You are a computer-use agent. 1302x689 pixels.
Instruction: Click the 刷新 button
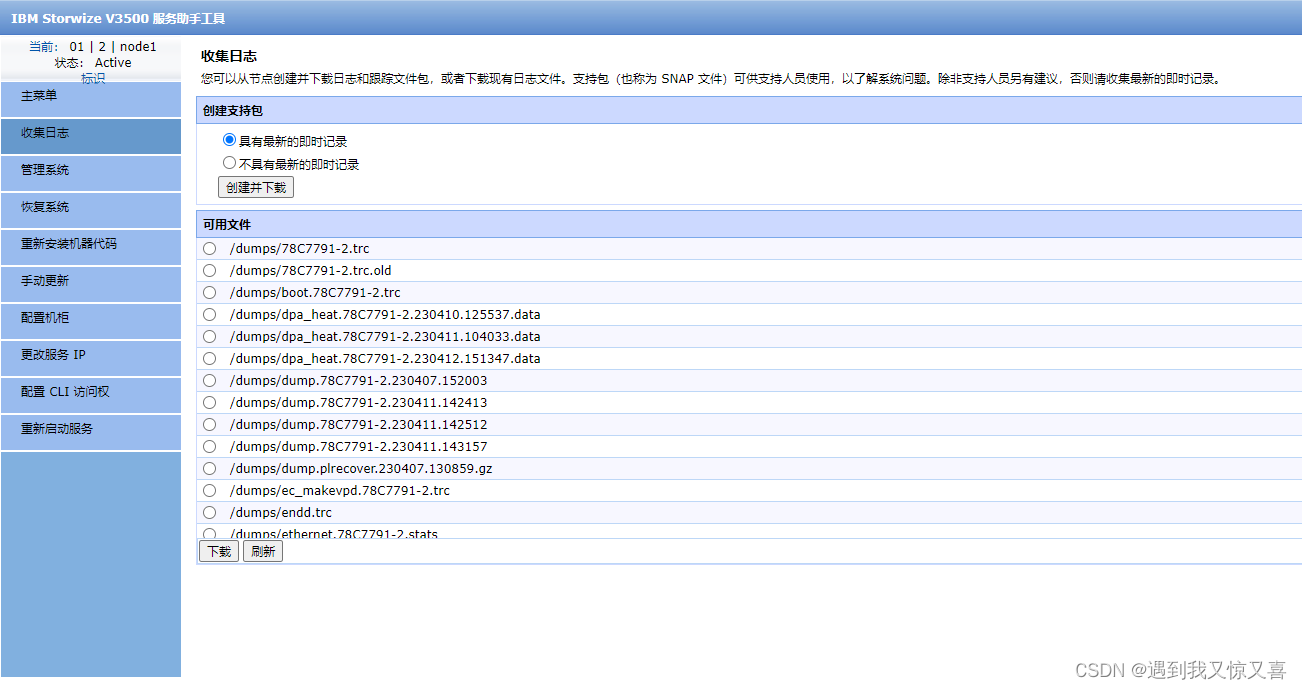263,551
